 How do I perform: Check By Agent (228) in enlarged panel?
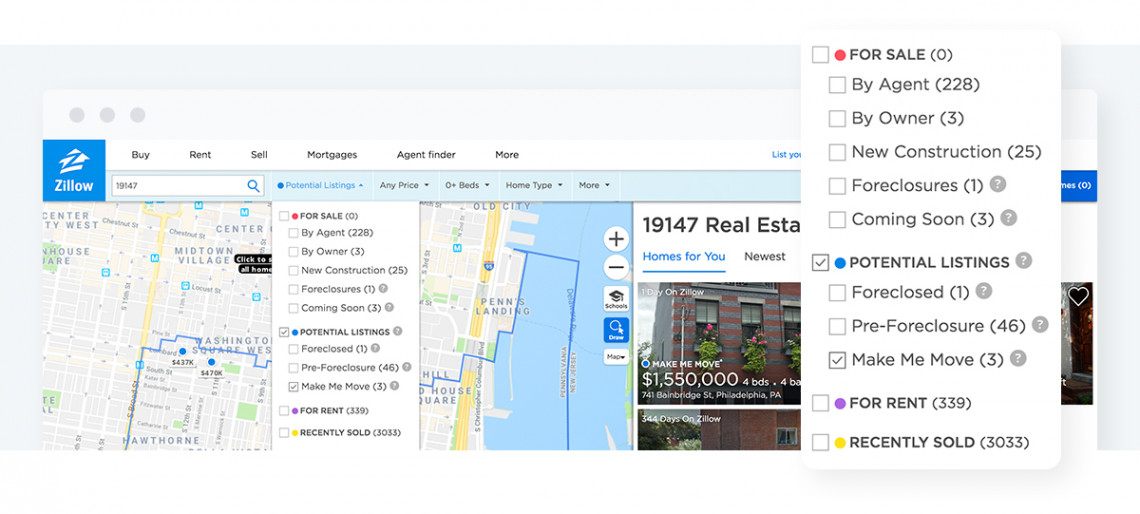838,85
